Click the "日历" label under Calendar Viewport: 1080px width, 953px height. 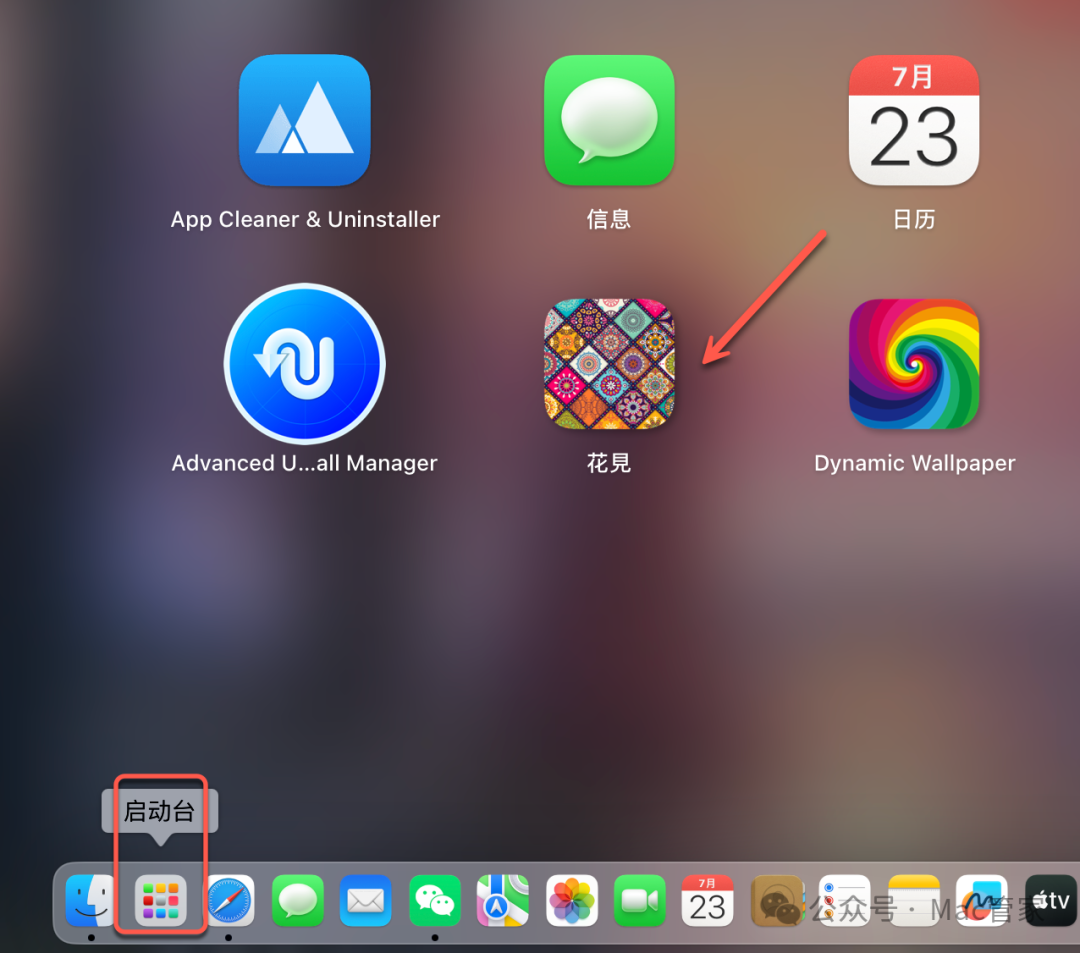(x=914, y=220)
